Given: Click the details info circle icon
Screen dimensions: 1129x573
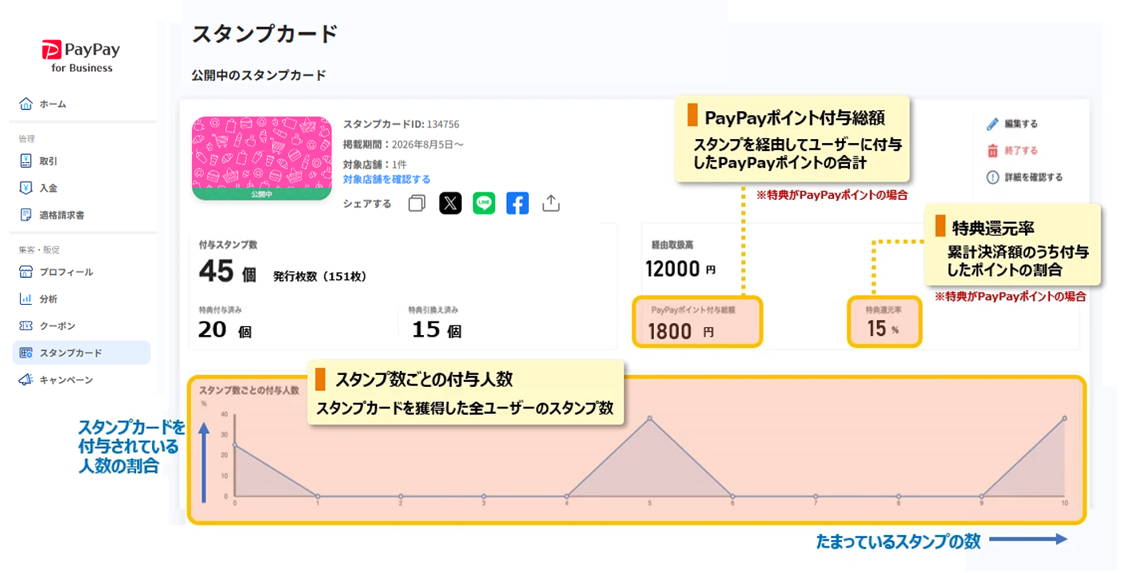Looking at the screenshot, I should (x=993, y=177).
